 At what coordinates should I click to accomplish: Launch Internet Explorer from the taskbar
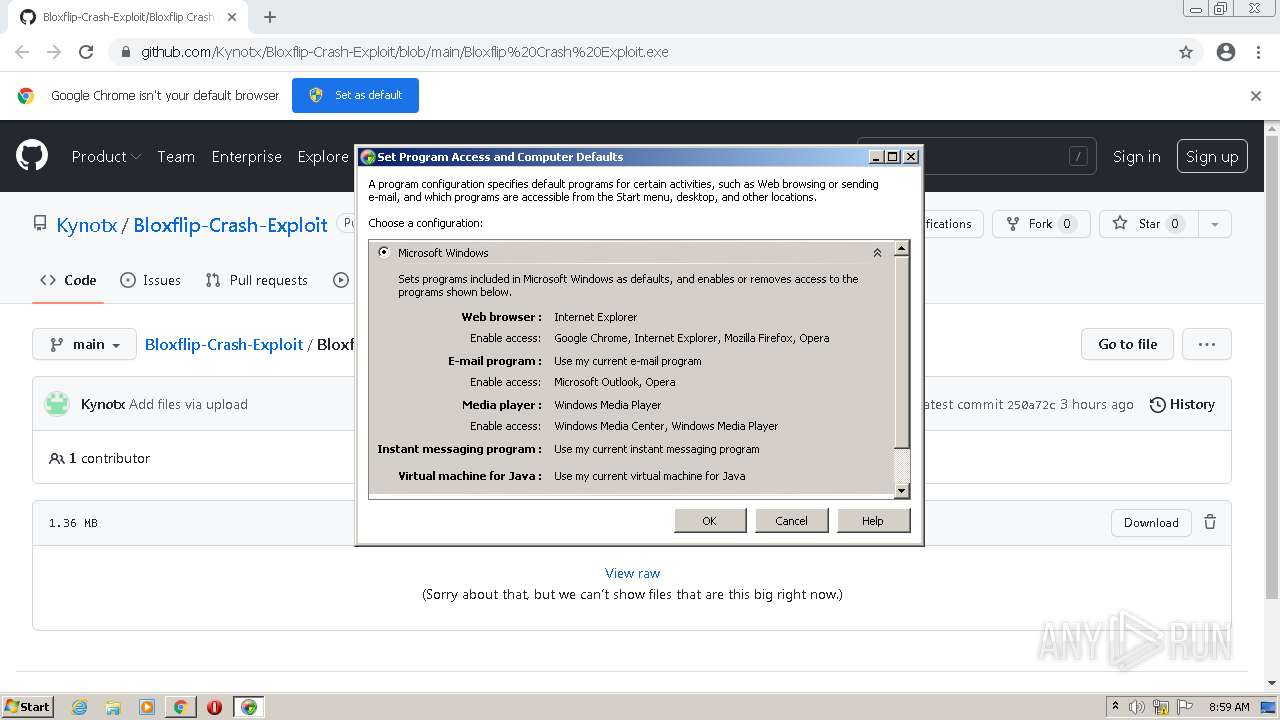click(79, 707)
